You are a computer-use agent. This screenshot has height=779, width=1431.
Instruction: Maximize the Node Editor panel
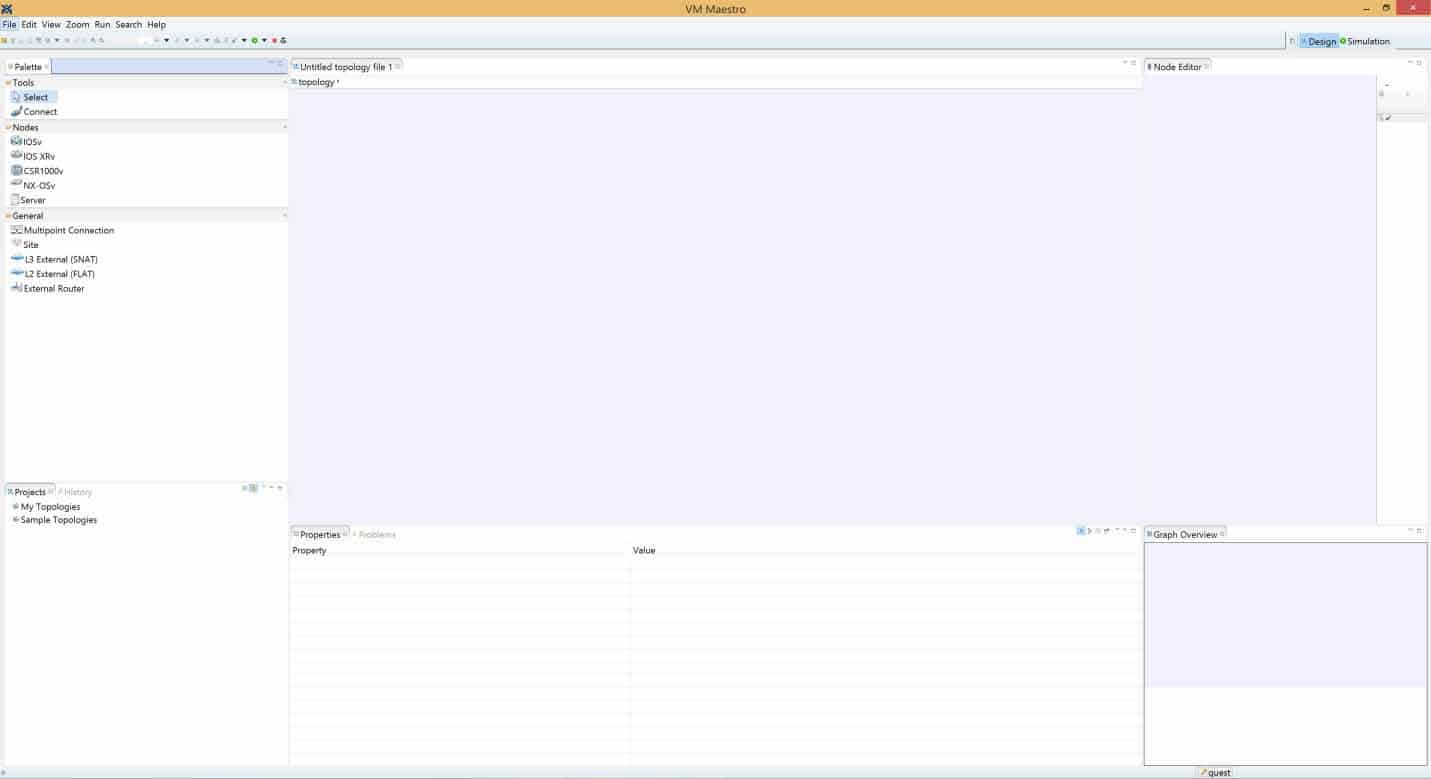1419,63
